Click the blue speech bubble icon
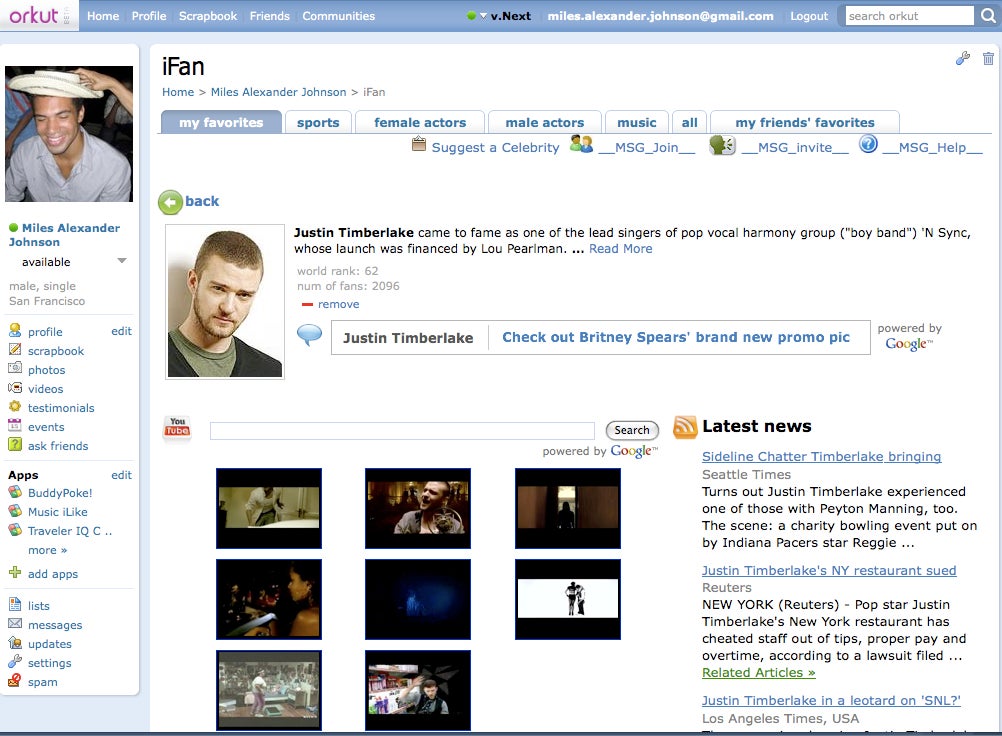 pos(309,335)
